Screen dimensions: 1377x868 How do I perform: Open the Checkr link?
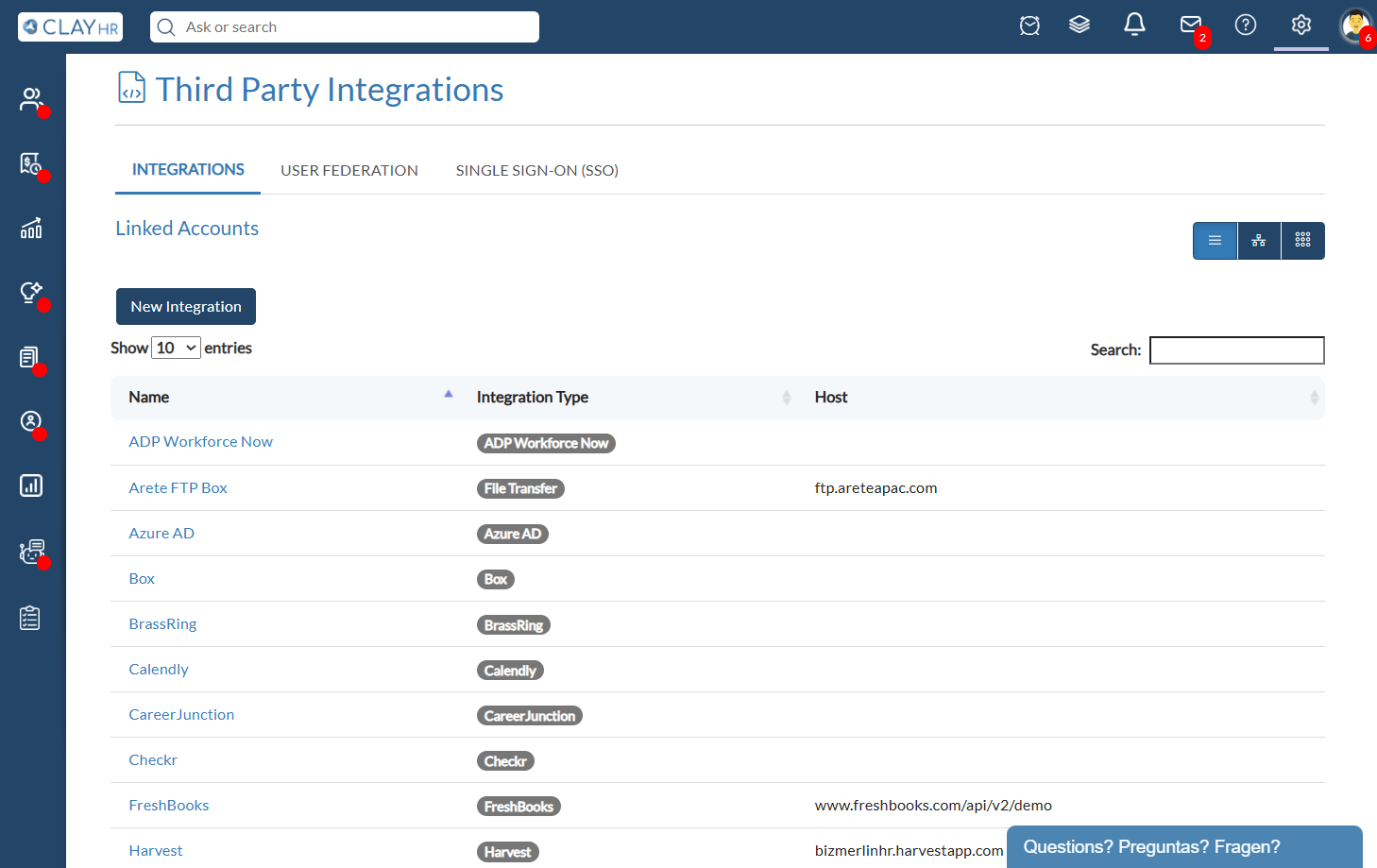(153, 760)
